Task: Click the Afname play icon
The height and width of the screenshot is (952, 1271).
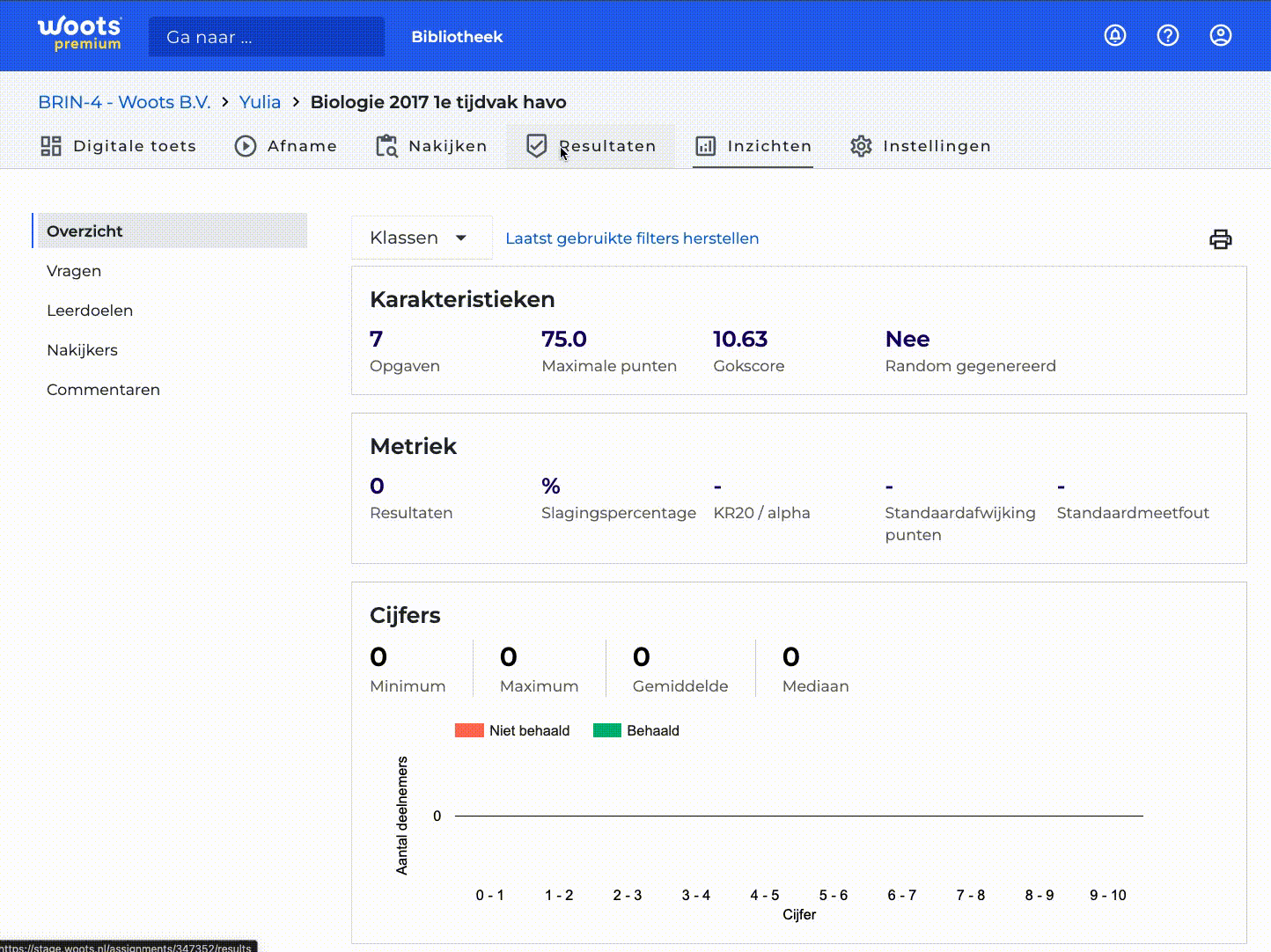Action: pos(246,146)
